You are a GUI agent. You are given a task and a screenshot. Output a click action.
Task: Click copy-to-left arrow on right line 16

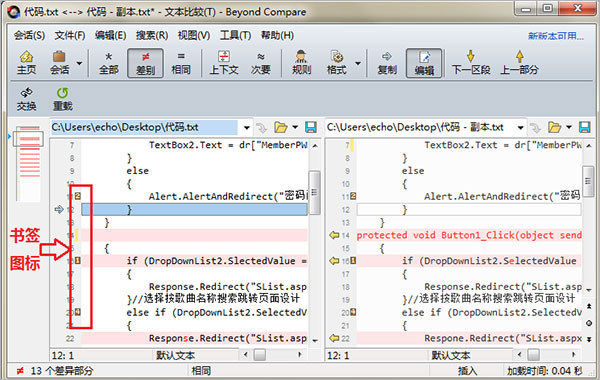[334, 261]
